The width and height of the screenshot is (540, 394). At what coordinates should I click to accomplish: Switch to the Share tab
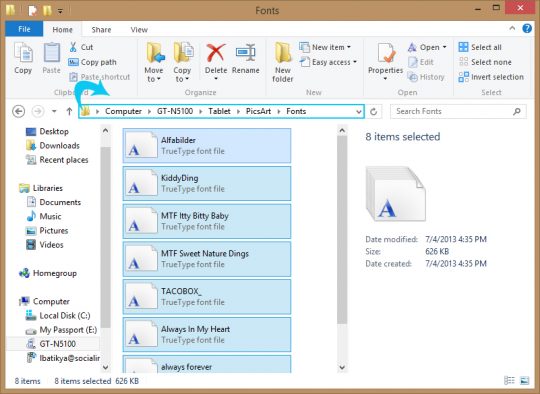coord(101,30)
